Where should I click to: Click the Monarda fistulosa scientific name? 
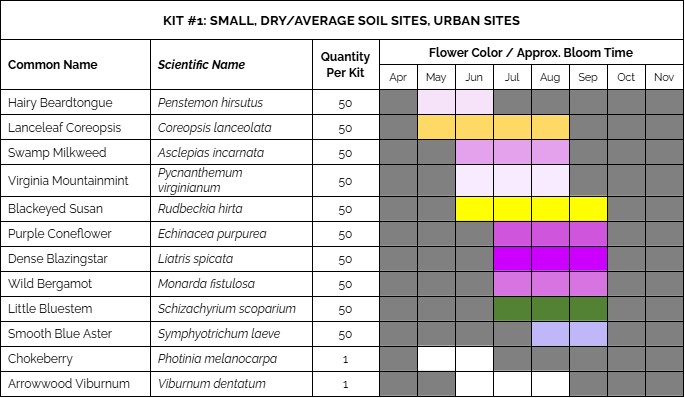tap(206, 284)
